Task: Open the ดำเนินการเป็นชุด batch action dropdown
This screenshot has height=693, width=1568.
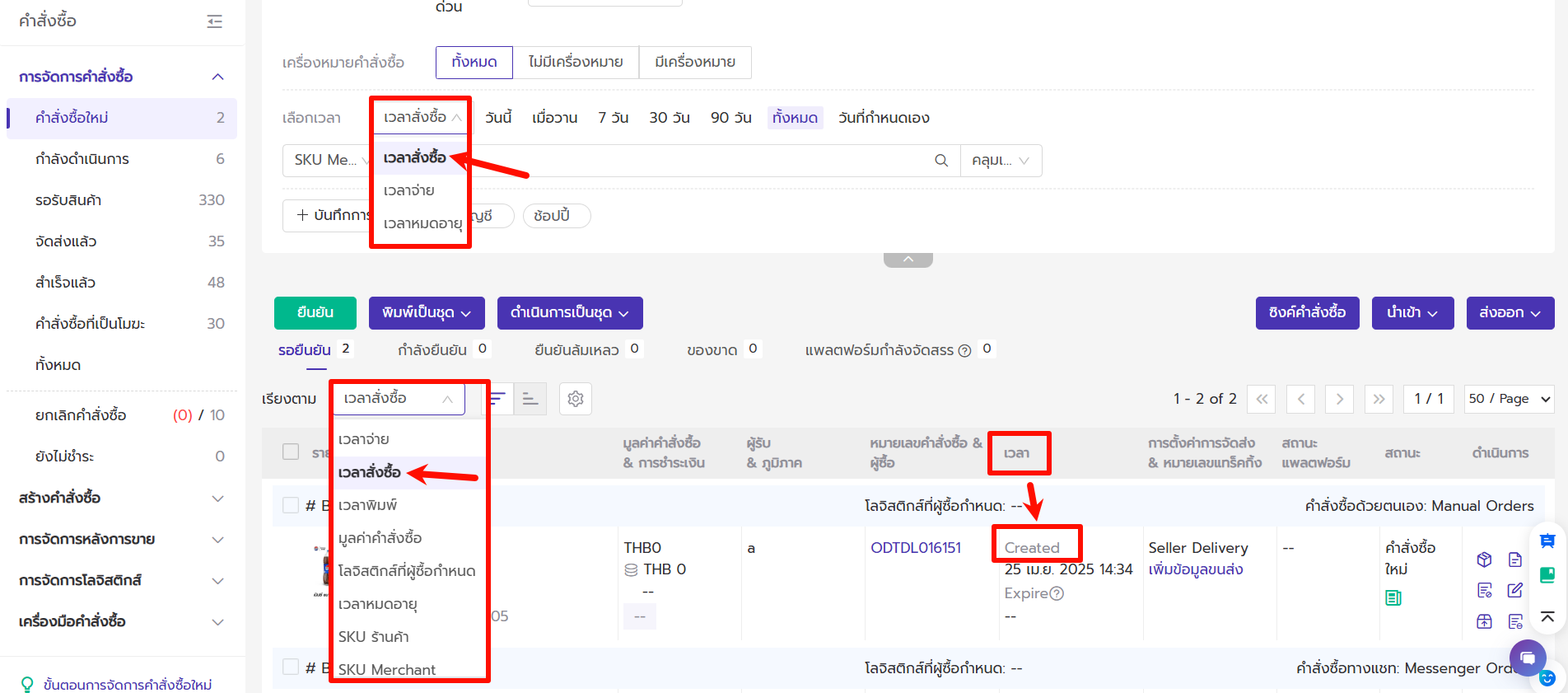Action: tap(570, 313)
